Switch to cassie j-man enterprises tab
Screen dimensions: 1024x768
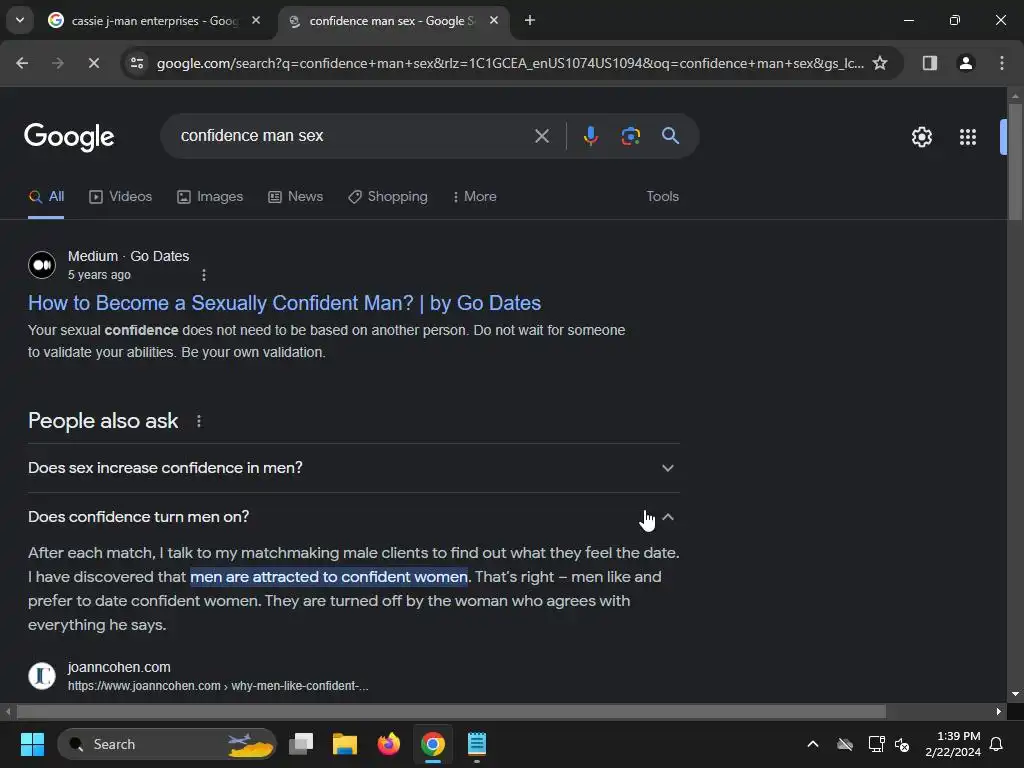pyautogui.click(x=154, y=21)
